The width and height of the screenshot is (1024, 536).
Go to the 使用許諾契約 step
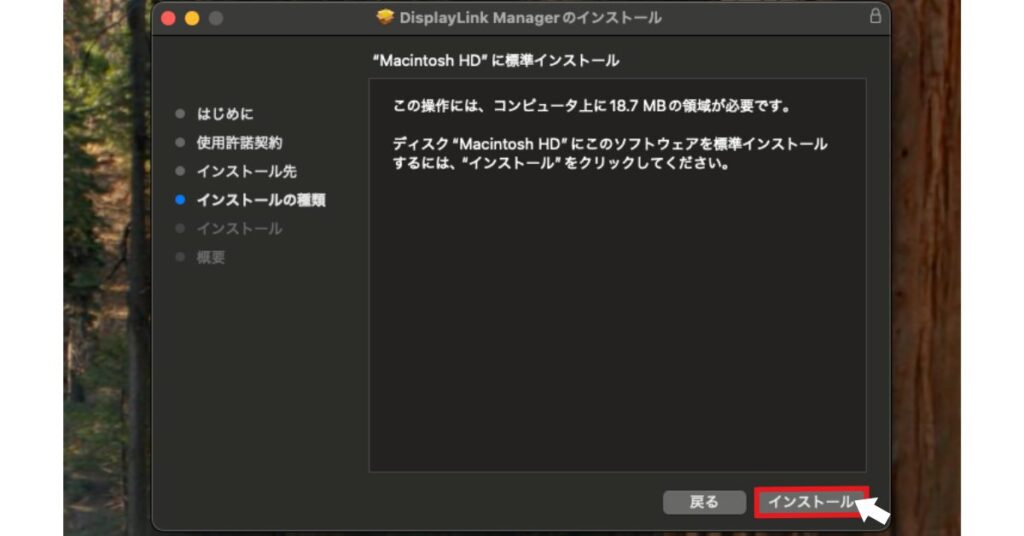click(x=239, y=143)
